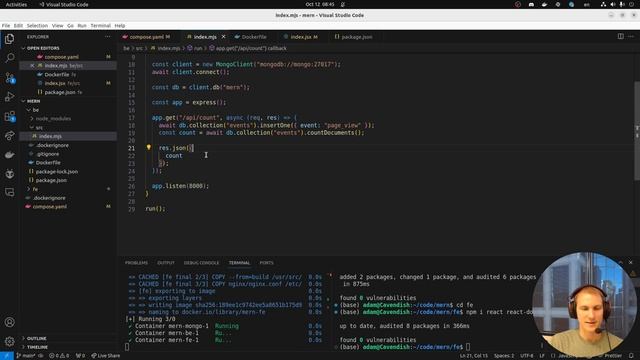640x360 pixels.
Task: Open notifications bell in status bar
Action: click(631, 356)
